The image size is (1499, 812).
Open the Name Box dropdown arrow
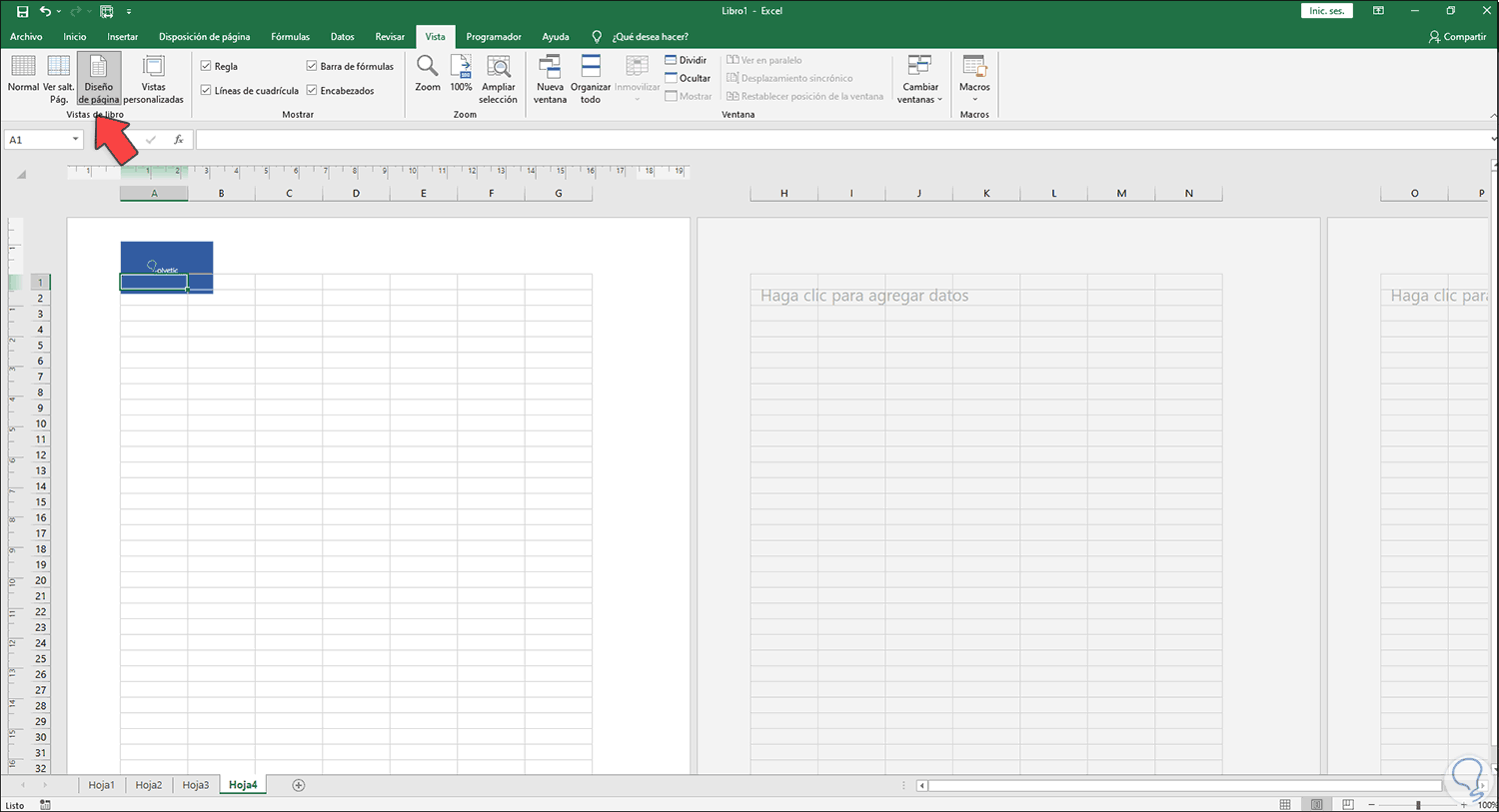point(75,140)
